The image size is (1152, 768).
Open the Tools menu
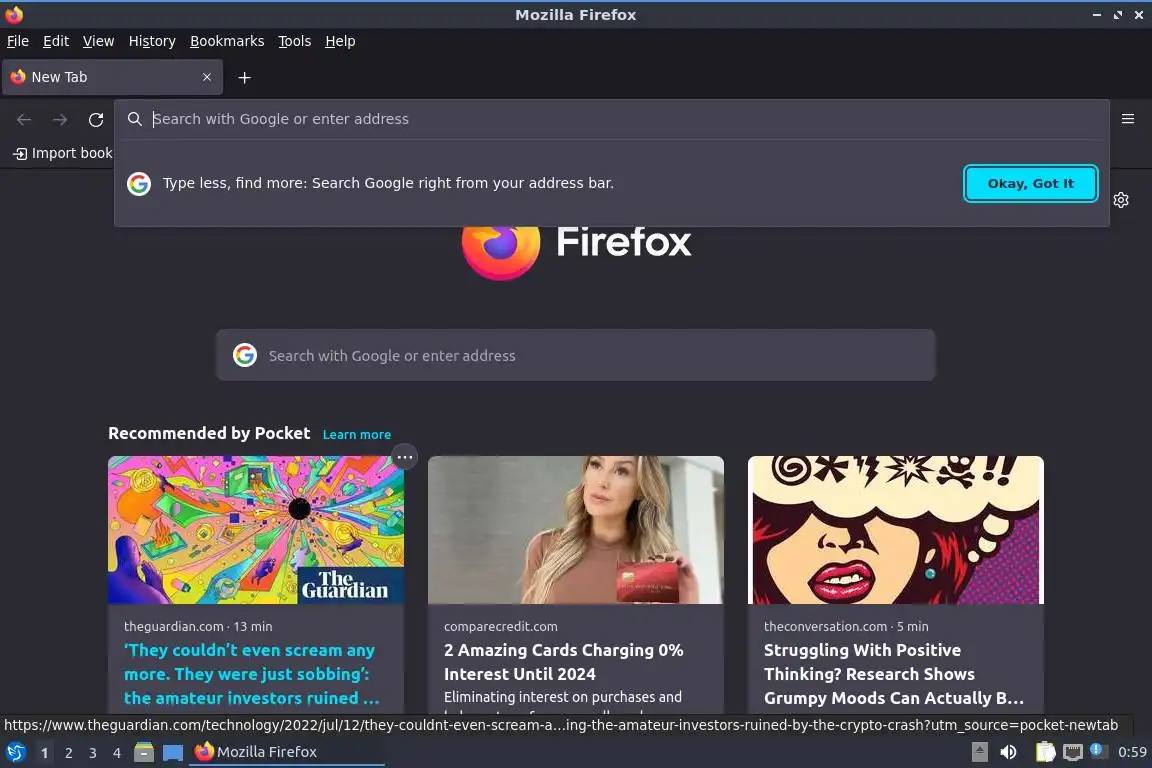pos(295,41)
